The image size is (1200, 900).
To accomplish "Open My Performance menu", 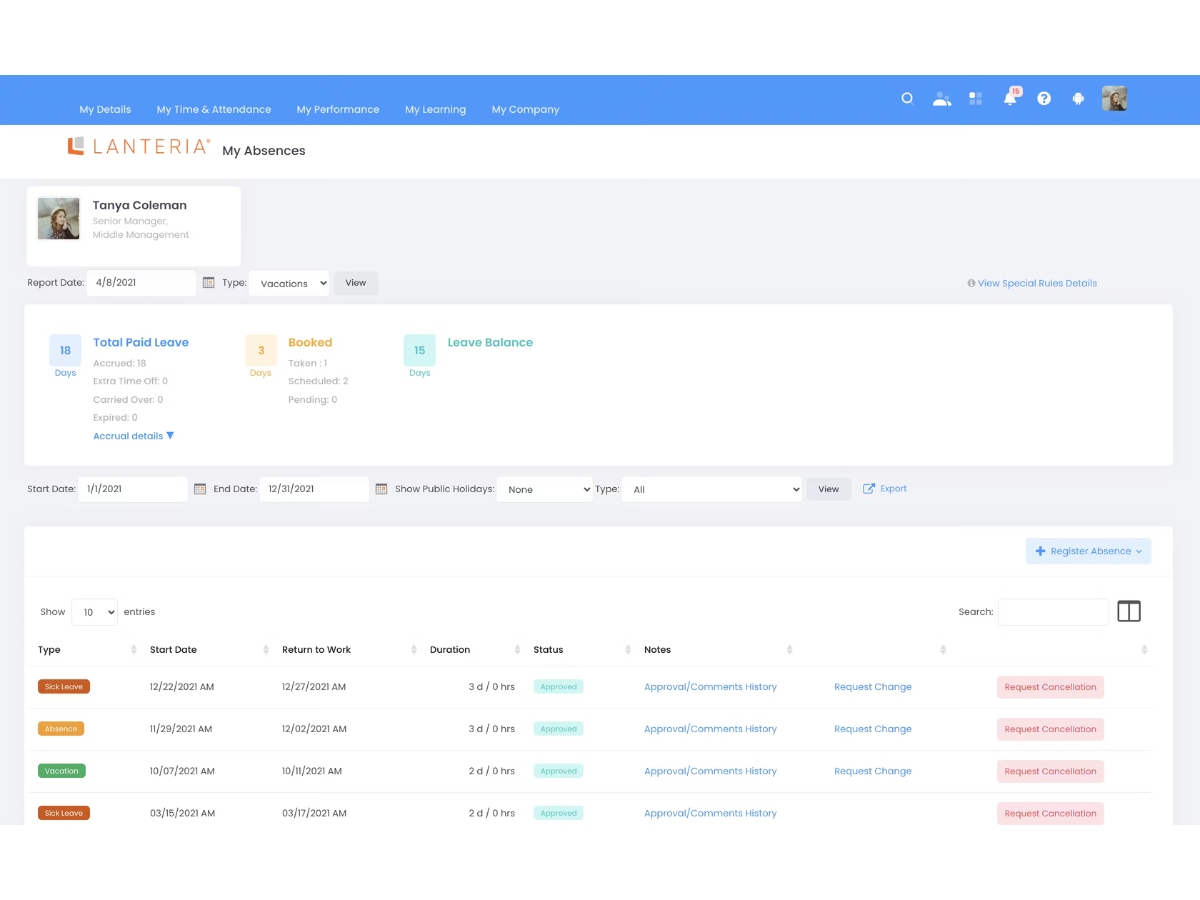I will 338,110.
